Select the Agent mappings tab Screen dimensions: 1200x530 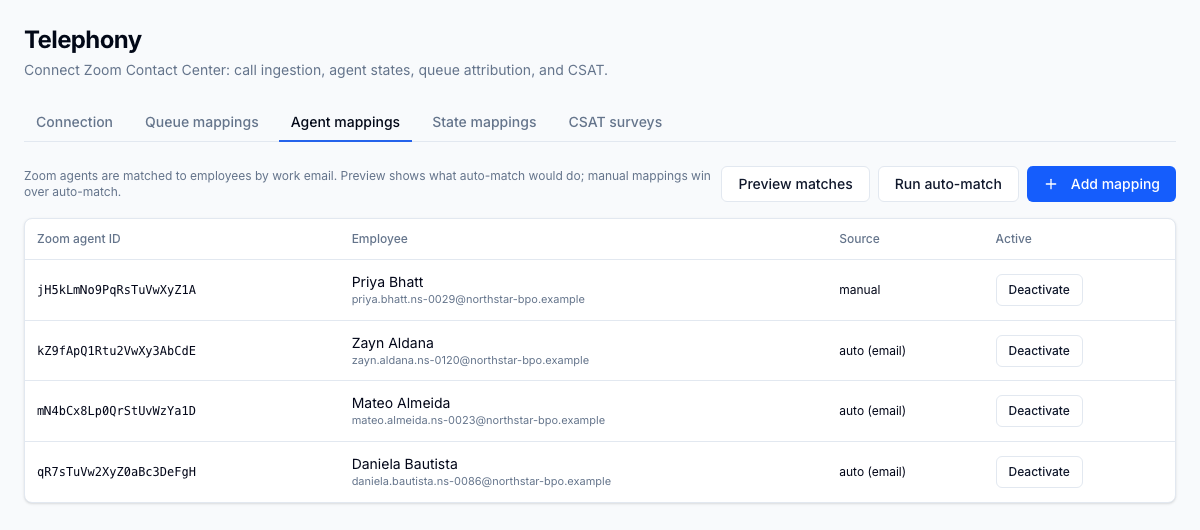(x=345, y=122)
